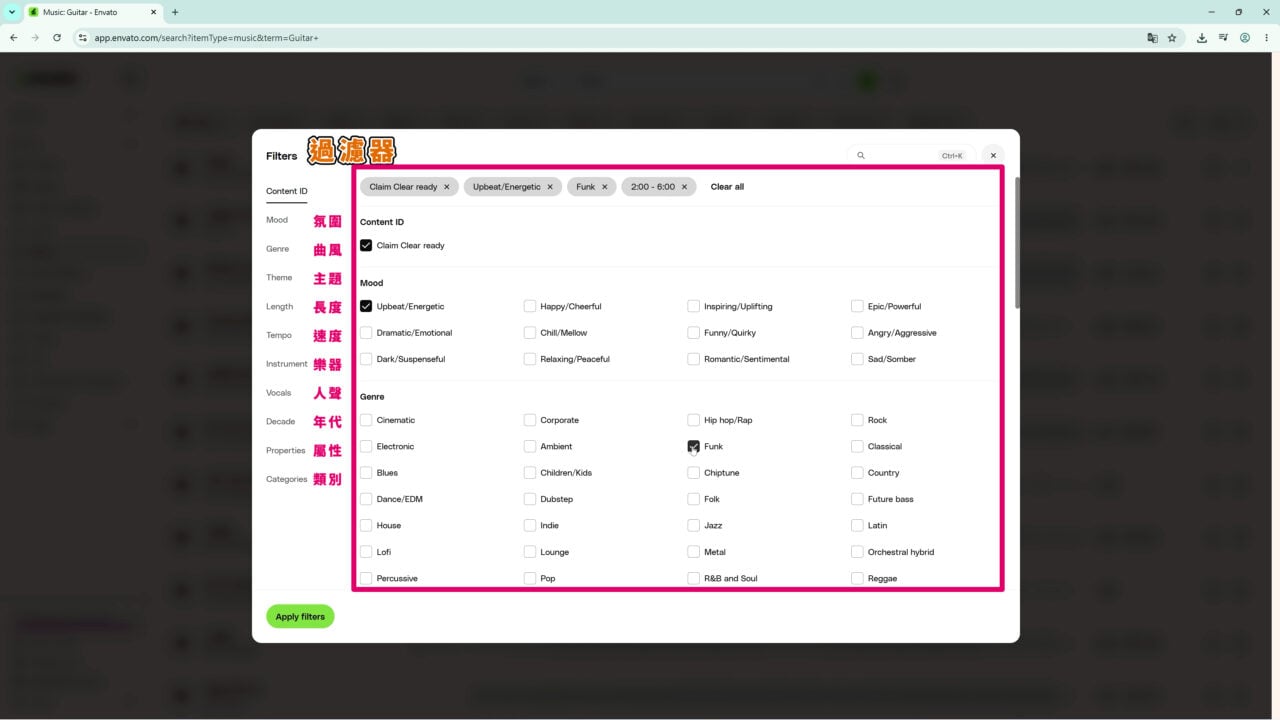Uncheck Claim Clear ready
The height and width of the screenshot is (720, 1280).
pyautogui.click(x=366, y=245)
